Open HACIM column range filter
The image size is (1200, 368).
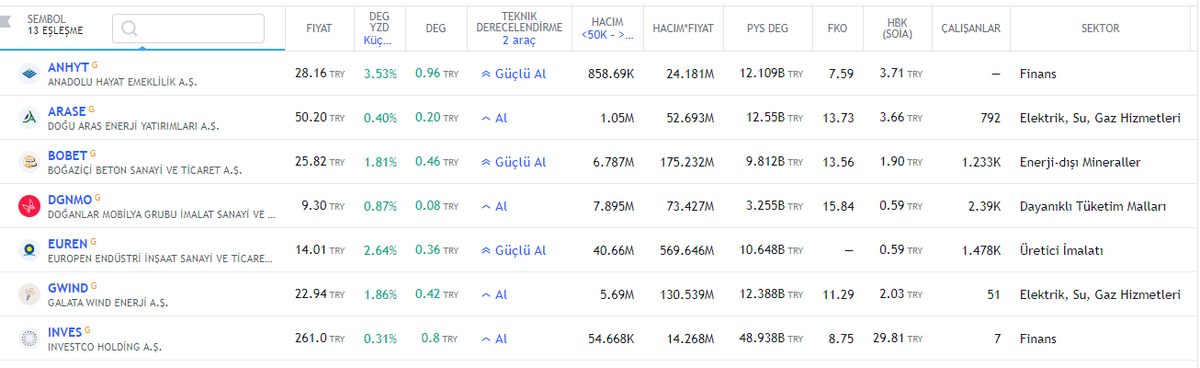[607, 28]
